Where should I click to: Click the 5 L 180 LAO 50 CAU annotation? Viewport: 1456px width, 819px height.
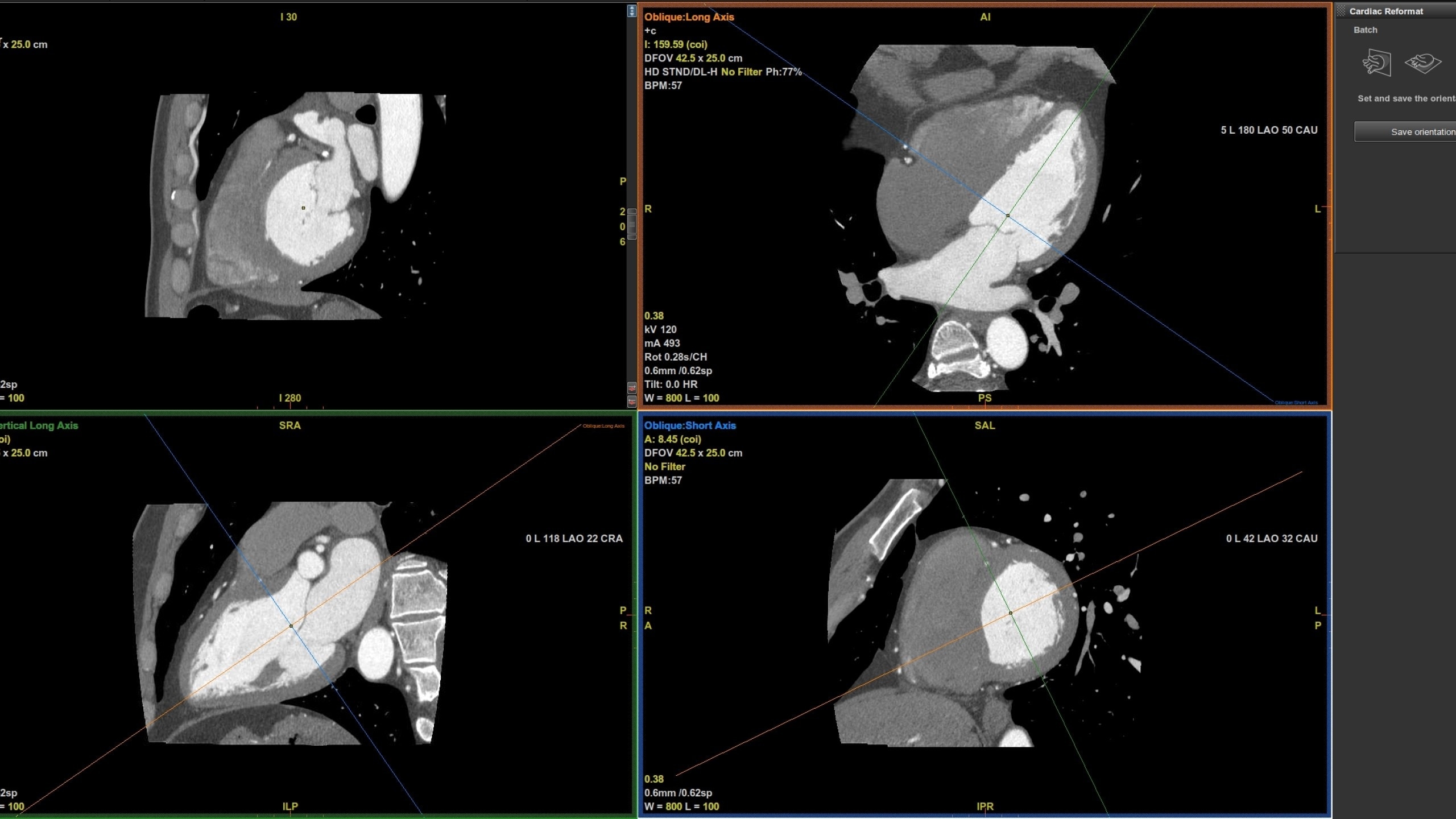coord(1268,130)
